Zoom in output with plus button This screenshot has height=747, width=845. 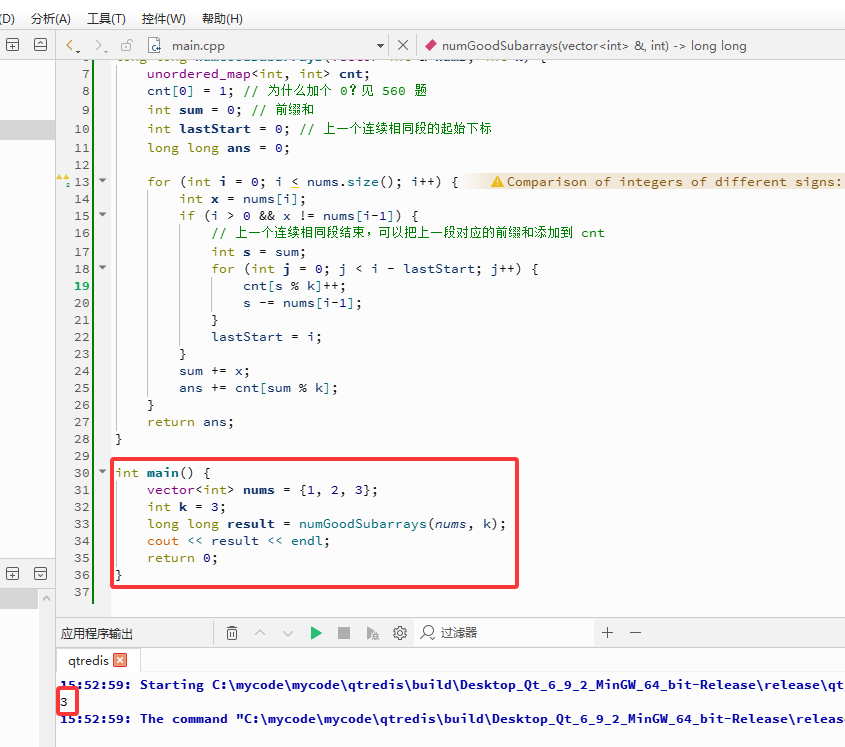607,632
